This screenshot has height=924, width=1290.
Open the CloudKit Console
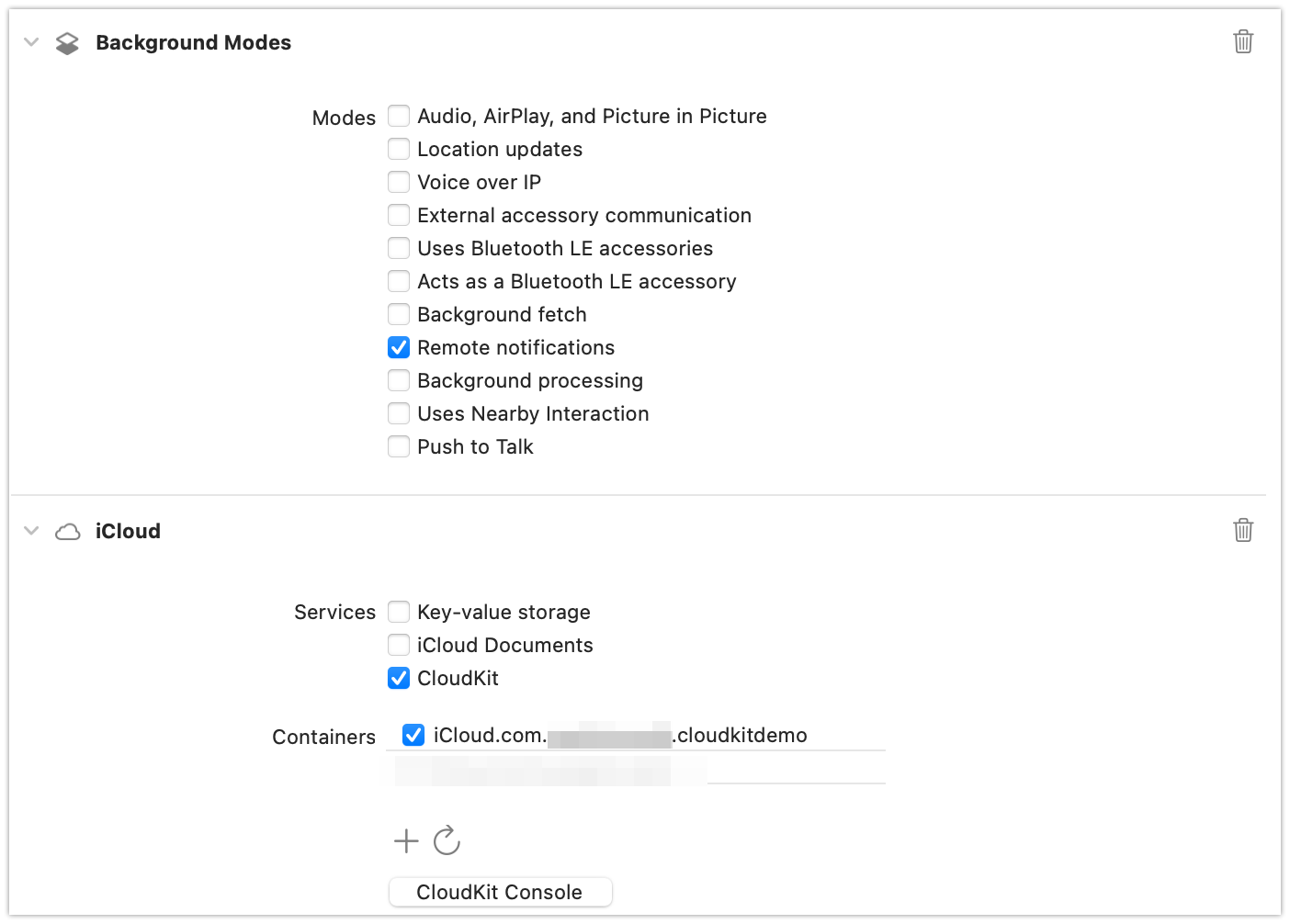tap(500, 891)
